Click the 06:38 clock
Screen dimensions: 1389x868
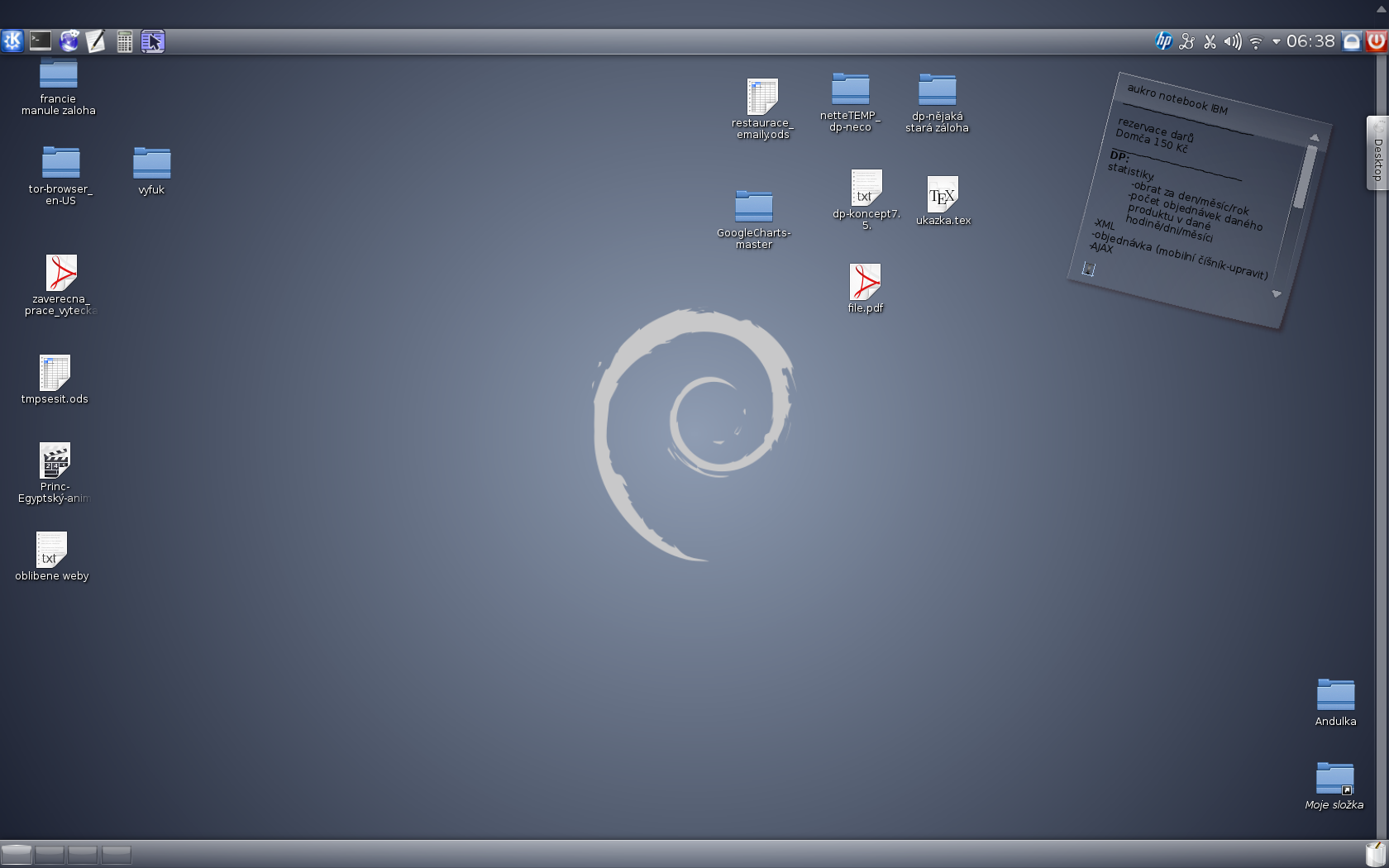click(1310, 41)
